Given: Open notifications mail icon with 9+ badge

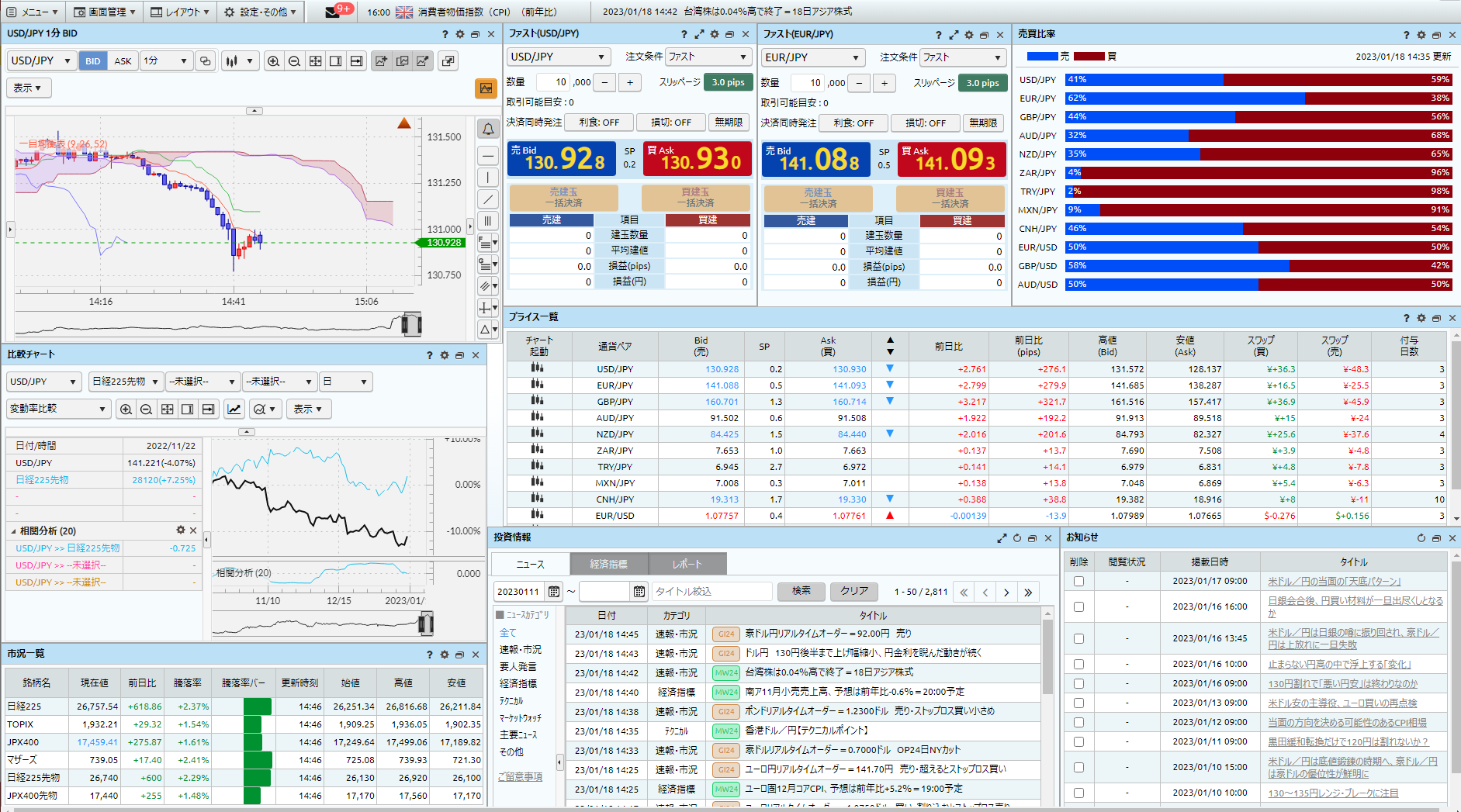Looking at the screenshot, I should point(338,11).
